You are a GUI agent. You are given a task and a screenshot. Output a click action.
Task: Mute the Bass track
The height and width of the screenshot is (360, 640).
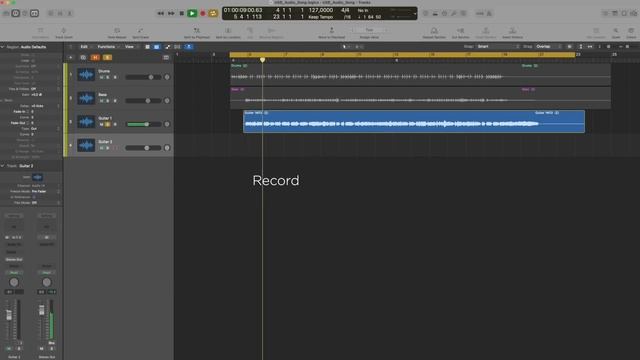point(102,101)
